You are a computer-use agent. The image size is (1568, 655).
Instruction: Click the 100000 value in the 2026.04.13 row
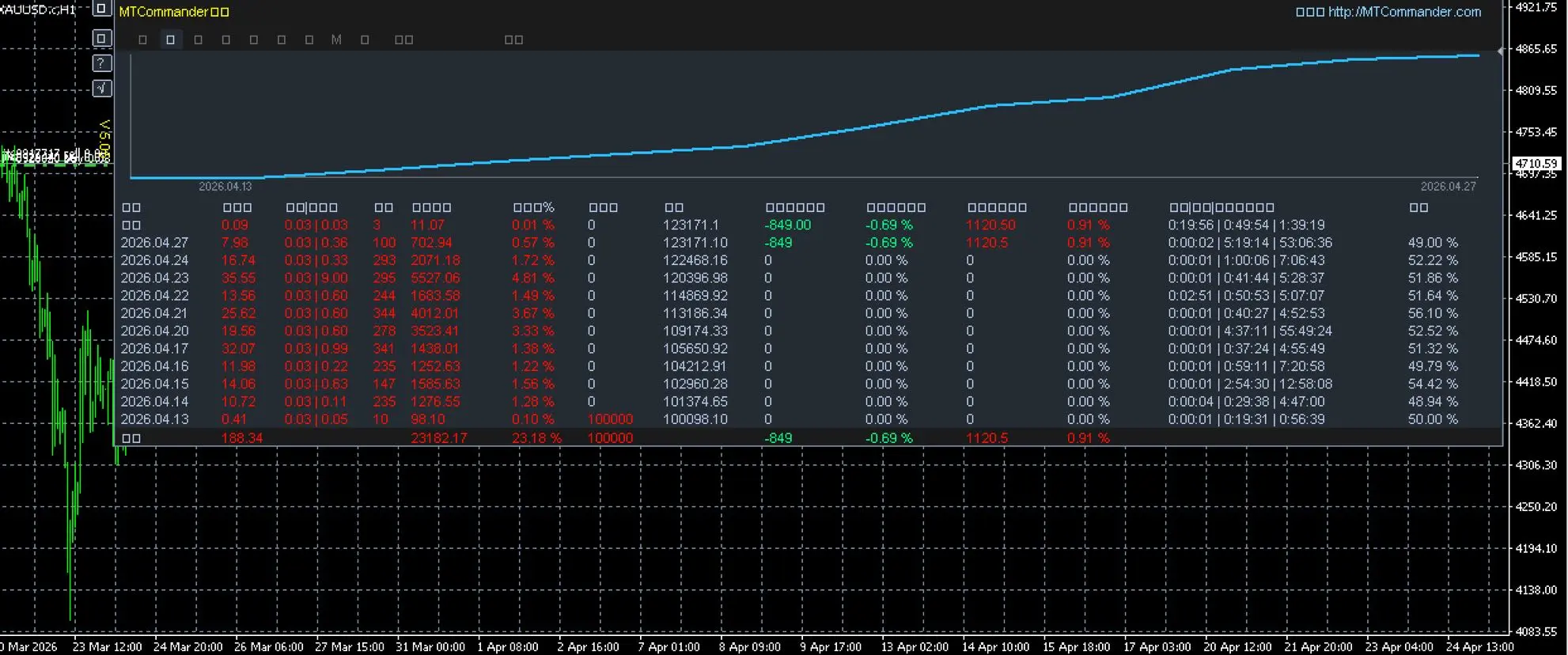pyautogui.click(x=610, y=419)
